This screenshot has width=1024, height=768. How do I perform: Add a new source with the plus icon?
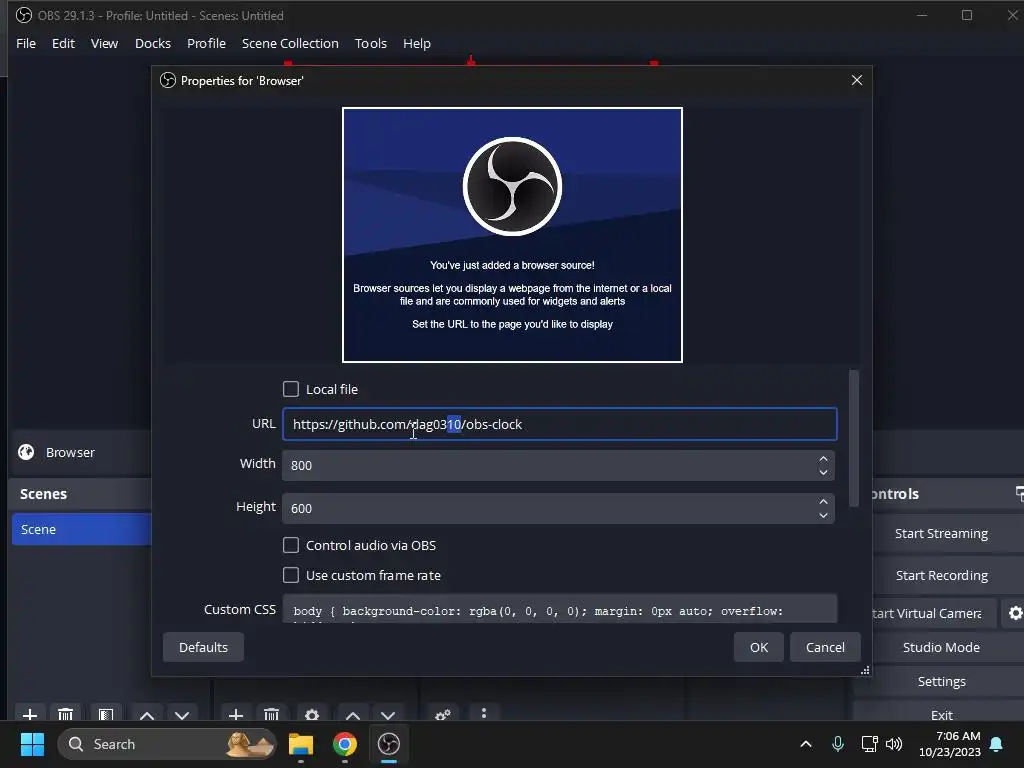tap(236, 714)
